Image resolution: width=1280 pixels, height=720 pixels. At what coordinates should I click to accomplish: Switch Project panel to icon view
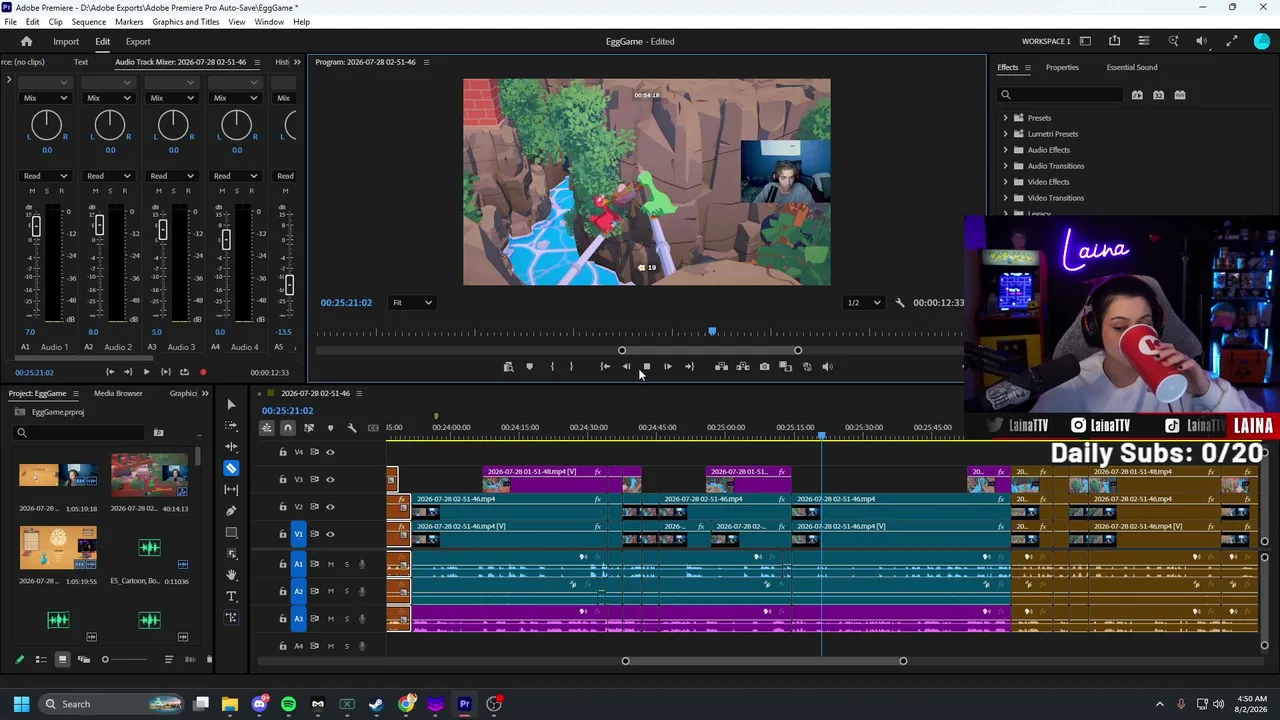[x=62, y=659]
